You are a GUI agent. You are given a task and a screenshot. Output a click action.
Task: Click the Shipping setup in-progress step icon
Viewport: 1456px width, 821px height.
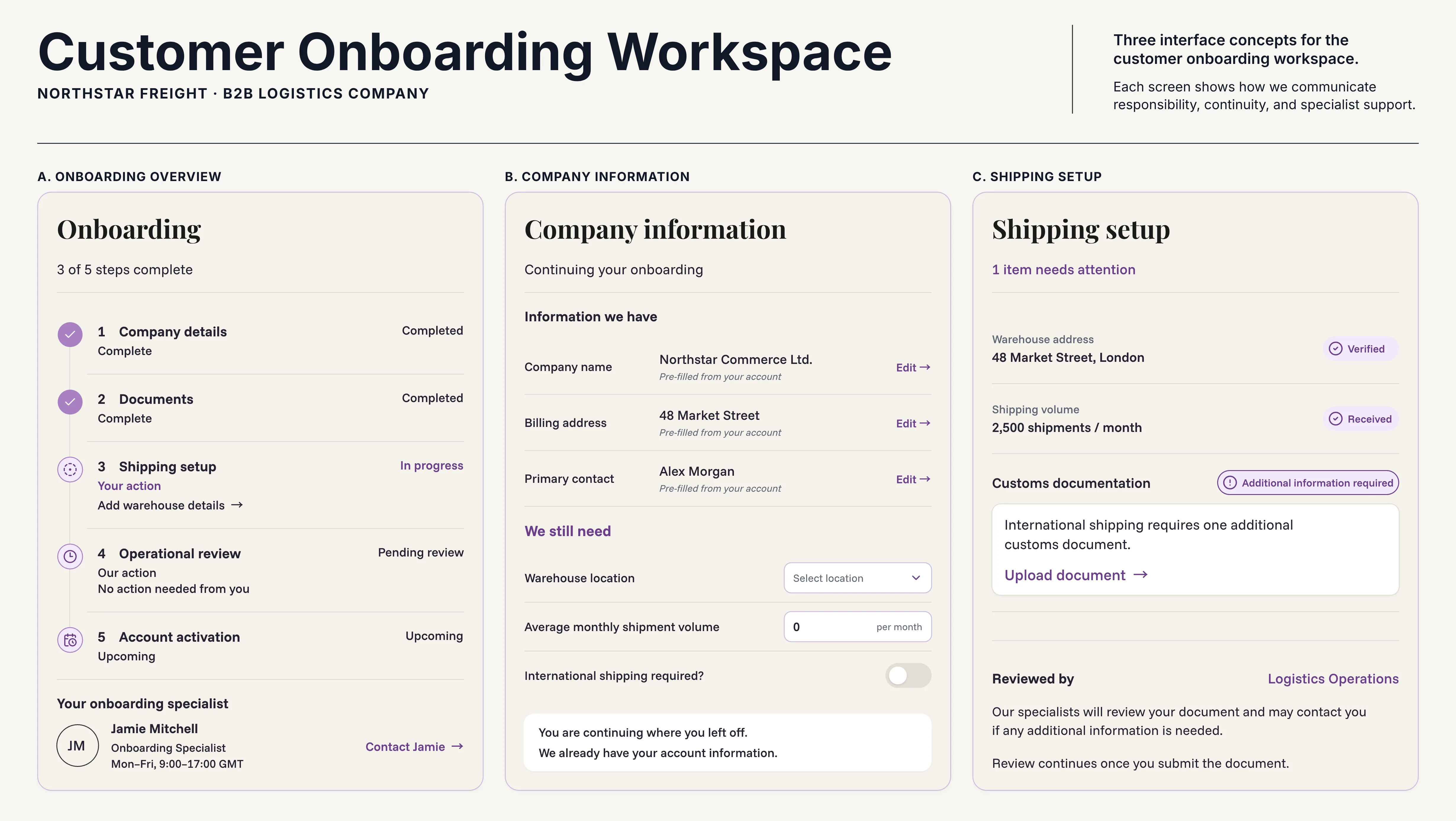coord(70,470)
